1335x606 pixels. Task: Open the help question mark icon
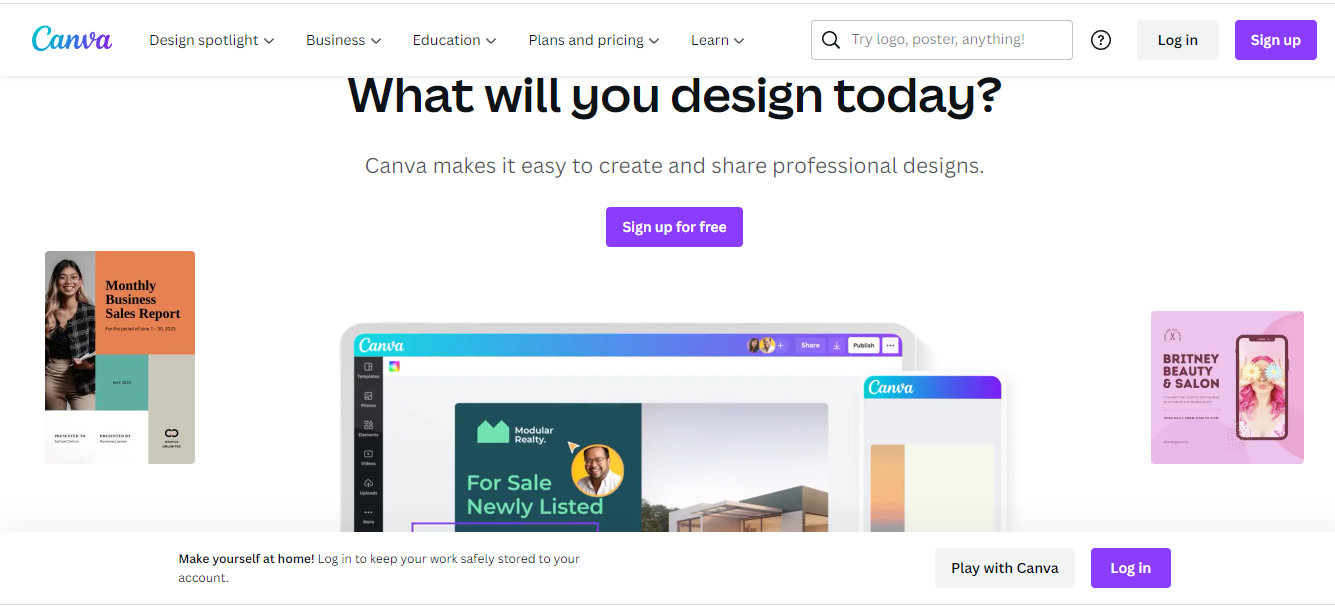coord(1101,40)
